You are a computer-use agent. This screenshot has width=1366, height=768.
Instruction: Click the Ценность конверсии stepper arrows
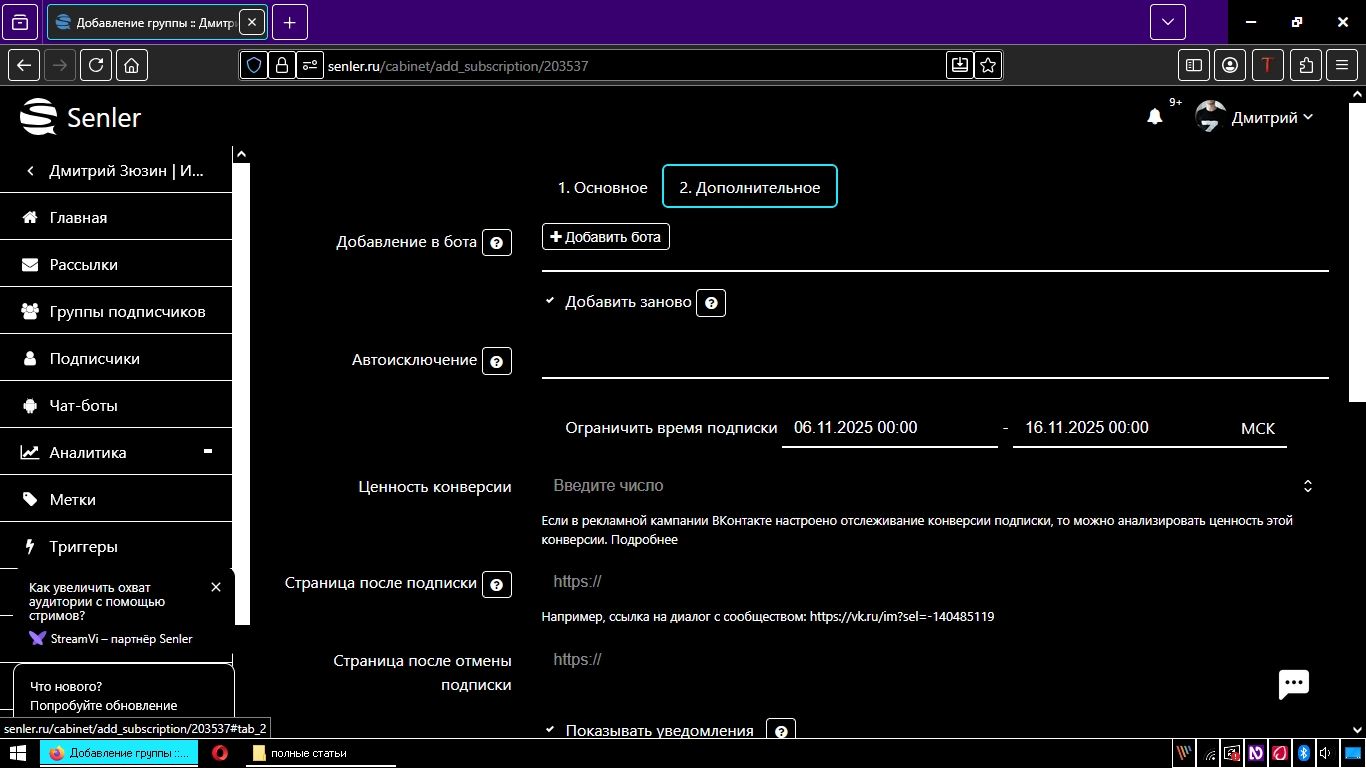click(1308, 485)
